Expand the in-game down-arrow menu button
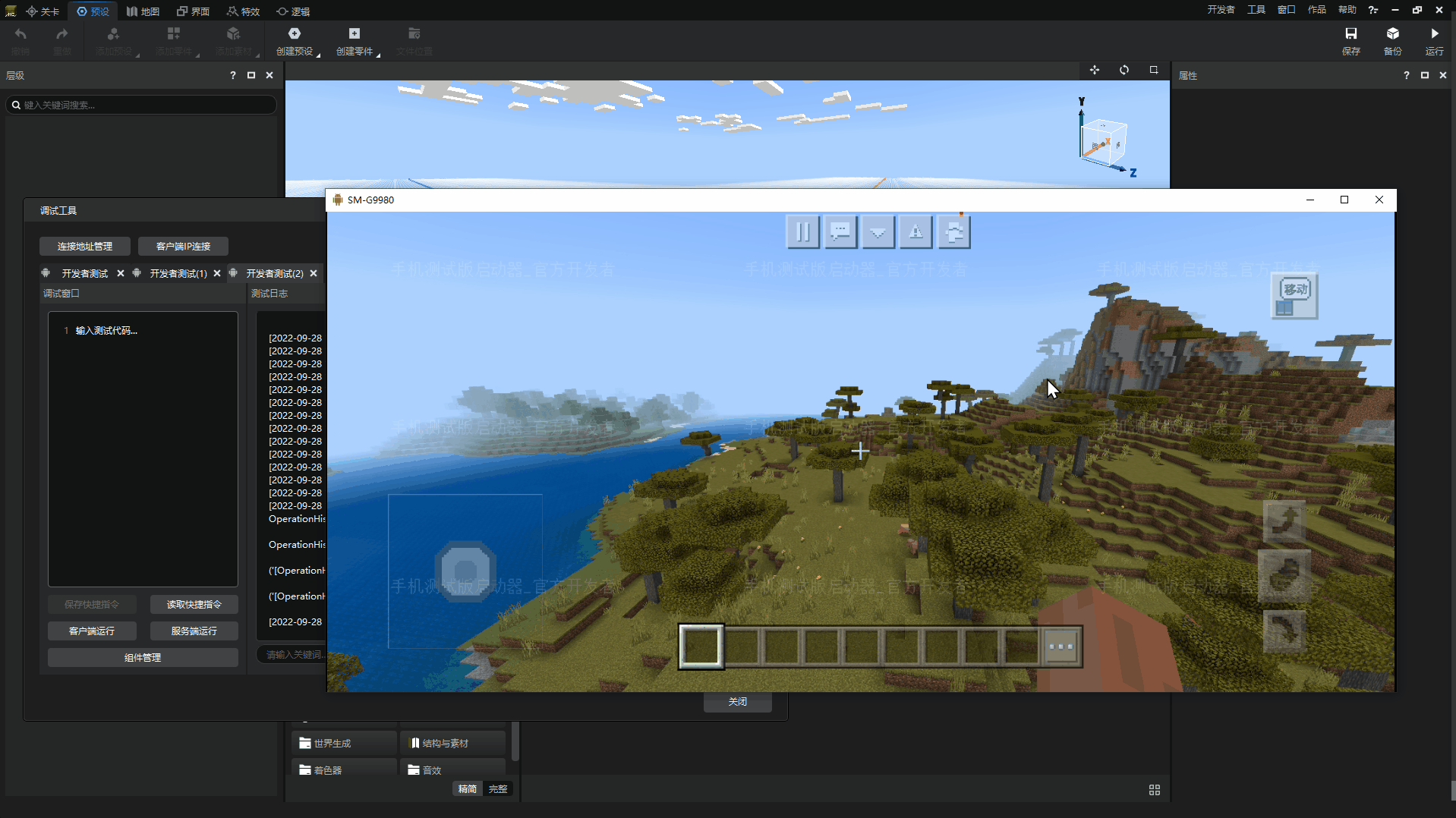Image resolution: width=1456 pixels, height=818 pixels. tap(878, 231)
